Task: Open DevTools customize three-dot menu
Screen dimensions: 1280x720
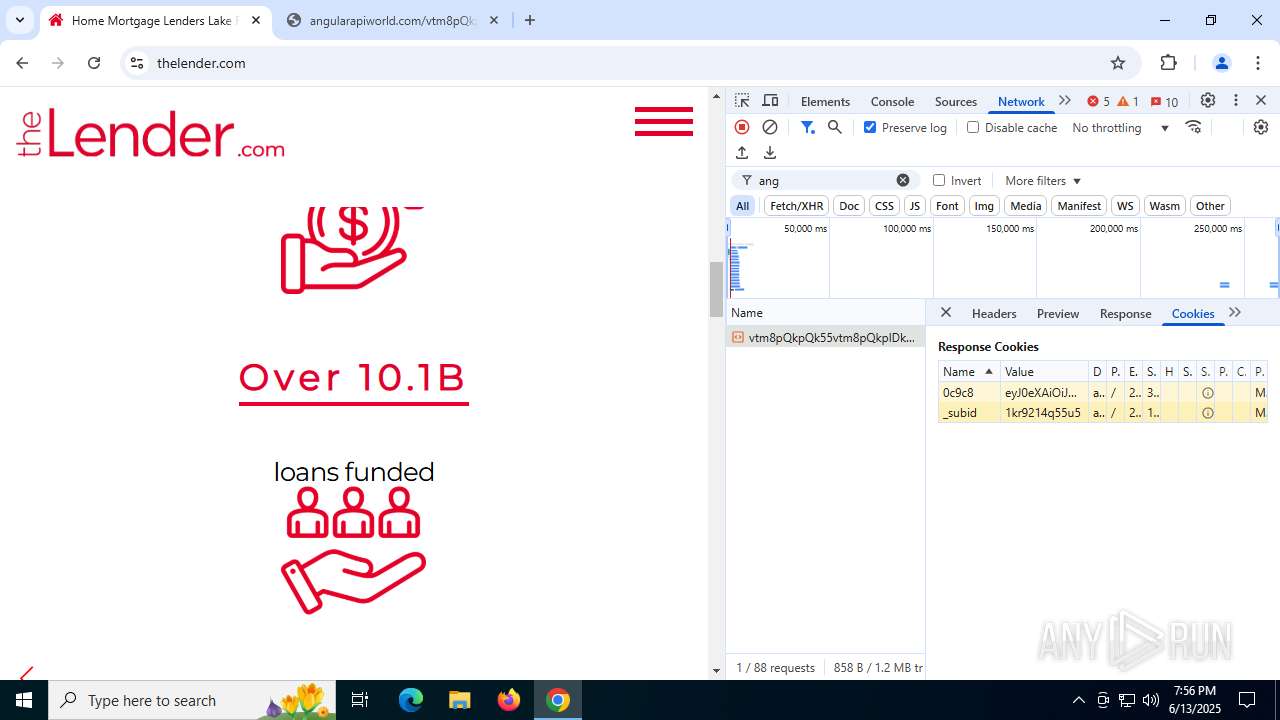Action: 1236,101
